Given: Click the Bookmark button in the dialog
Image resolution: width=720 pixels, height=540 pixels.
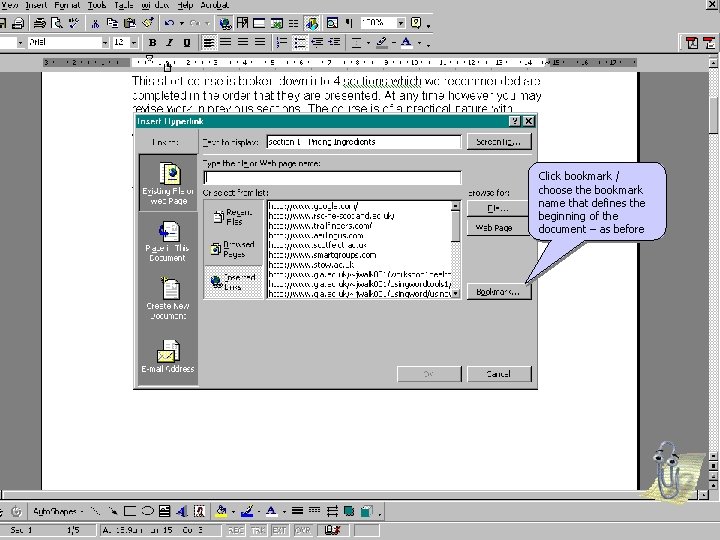Looking at the screenshot, I should [499, 292].
